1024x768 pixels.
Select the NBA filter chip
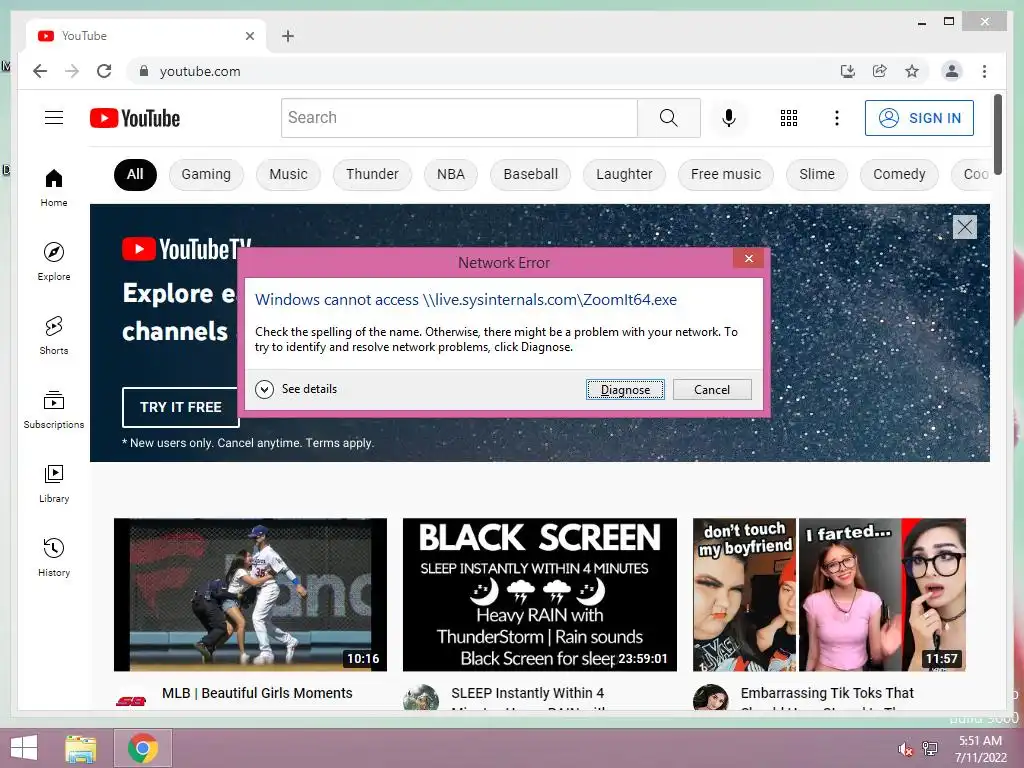point(451,174)
